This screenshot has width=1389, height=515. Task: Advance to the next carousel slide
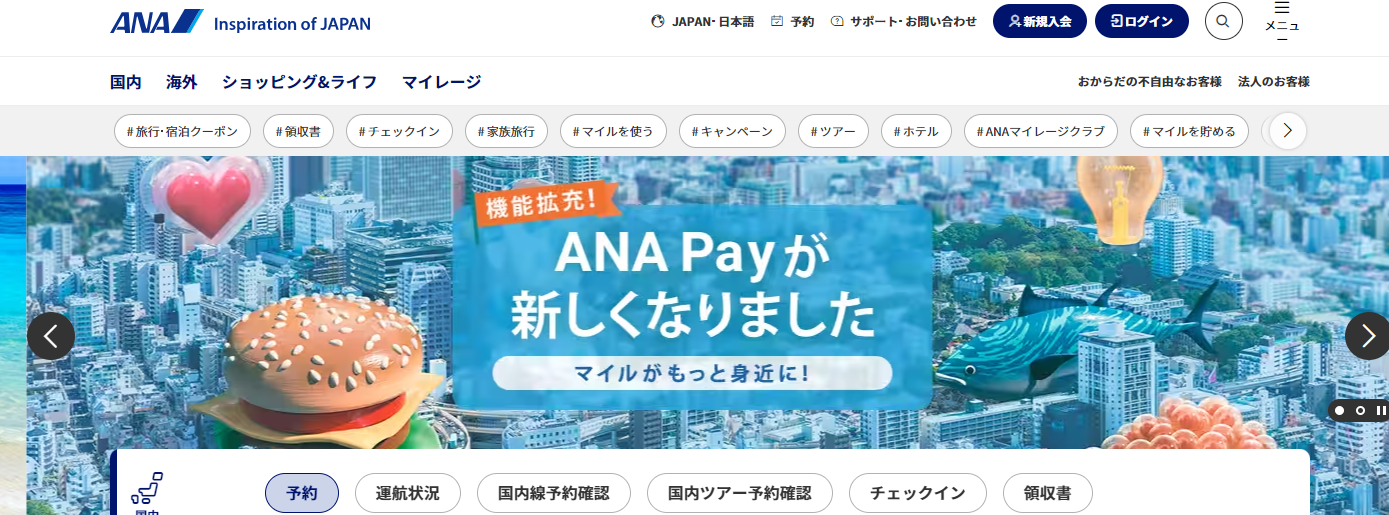point(1368,336)
